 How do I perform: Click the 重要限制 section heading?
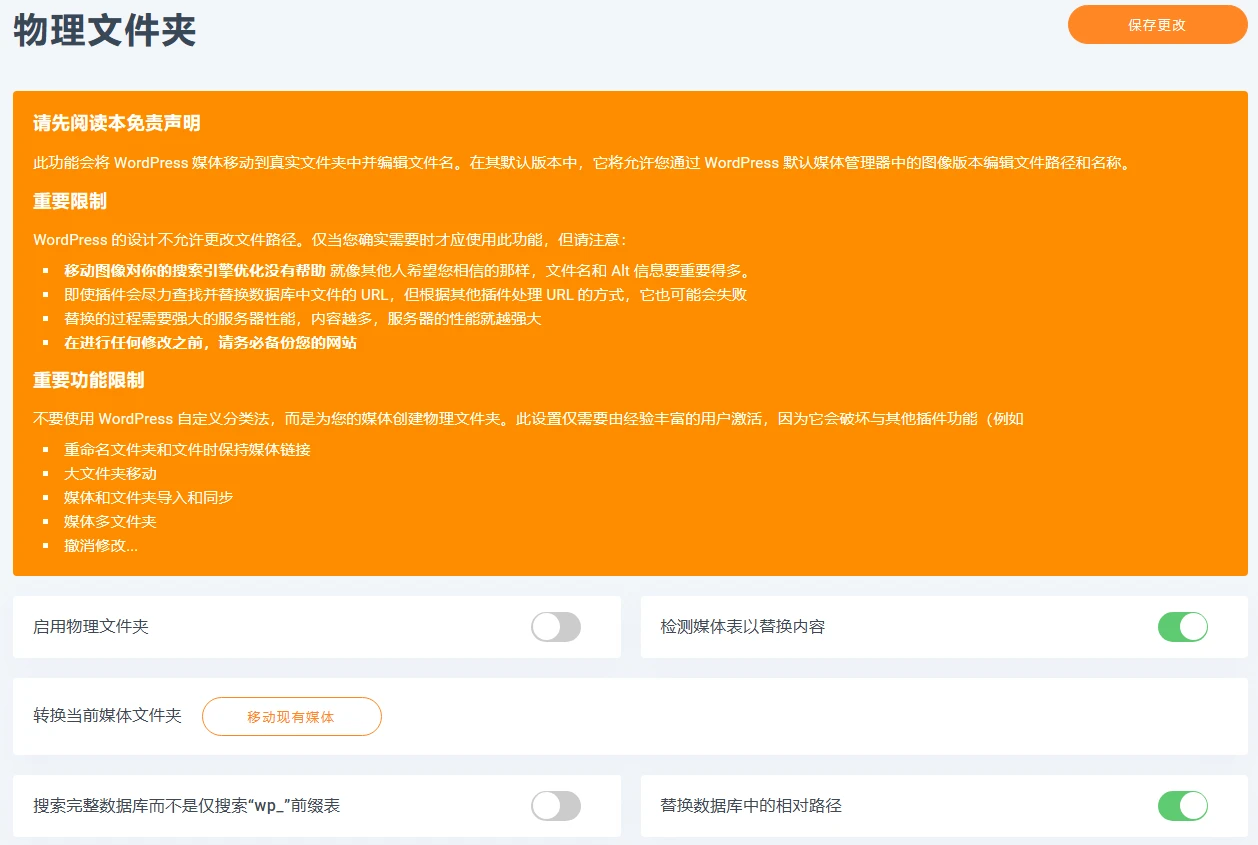68,201
